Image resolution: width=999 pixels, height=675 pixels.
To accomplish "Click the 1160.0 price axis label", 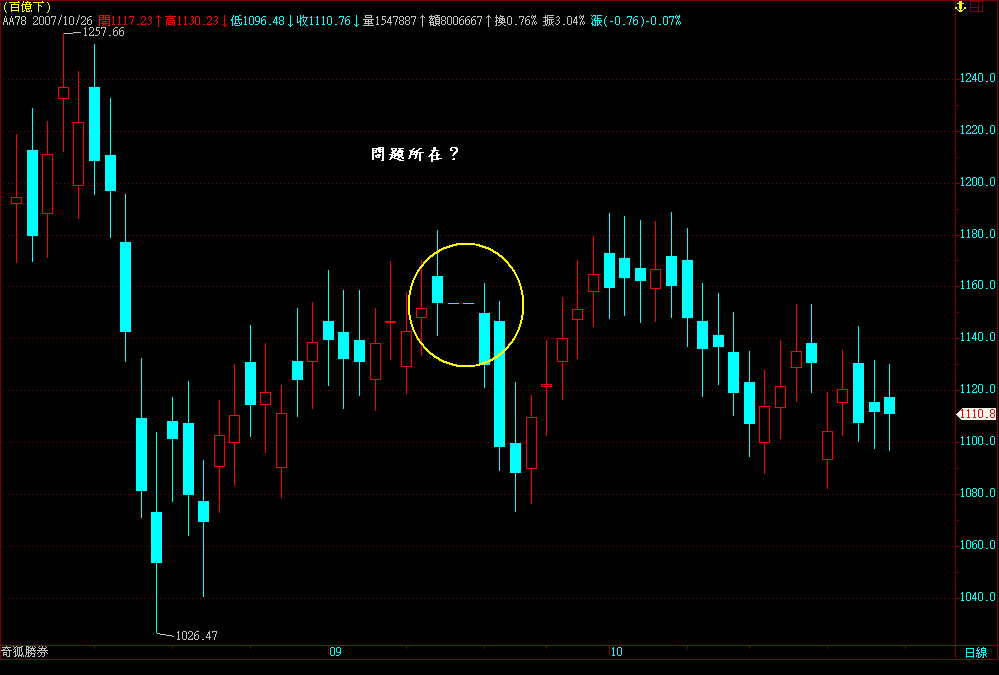I will 977,285.
